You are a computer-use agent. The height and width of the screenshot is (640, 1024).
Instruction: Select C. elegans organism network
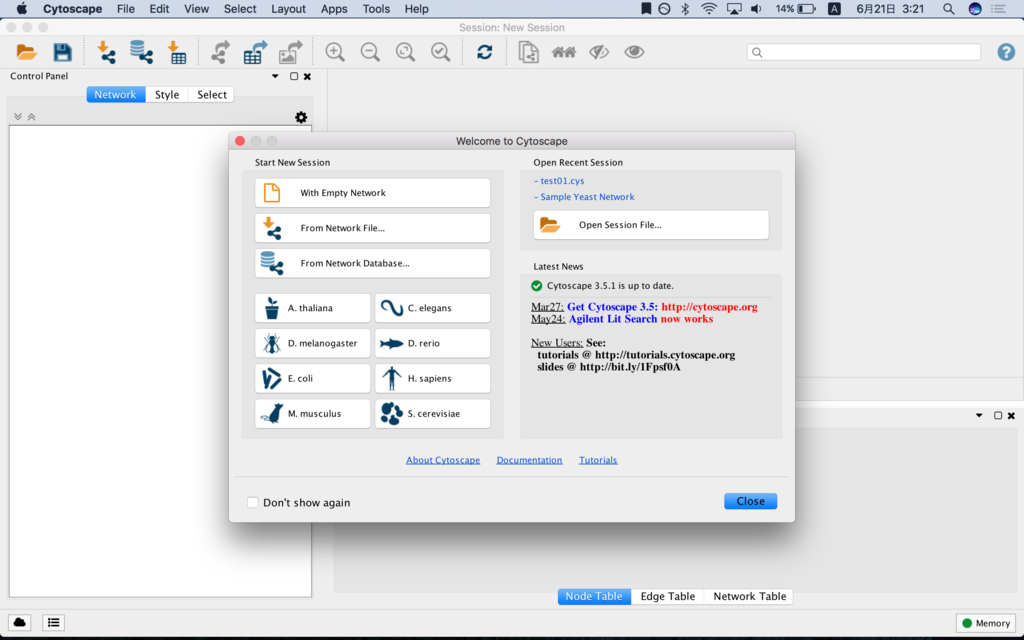(x=432, y=308)
